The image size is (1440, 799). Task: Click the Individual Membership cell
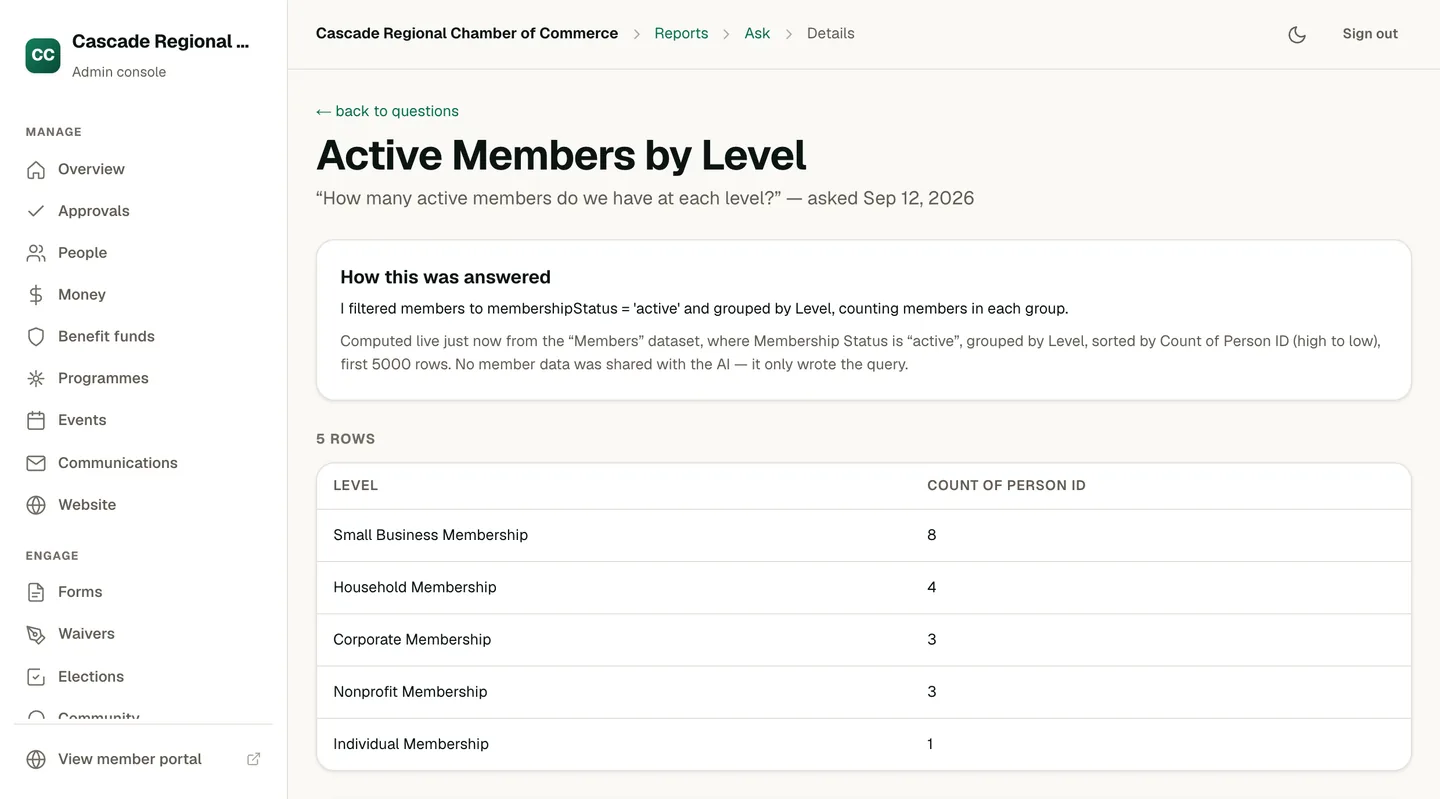click(x=411, y=744)
